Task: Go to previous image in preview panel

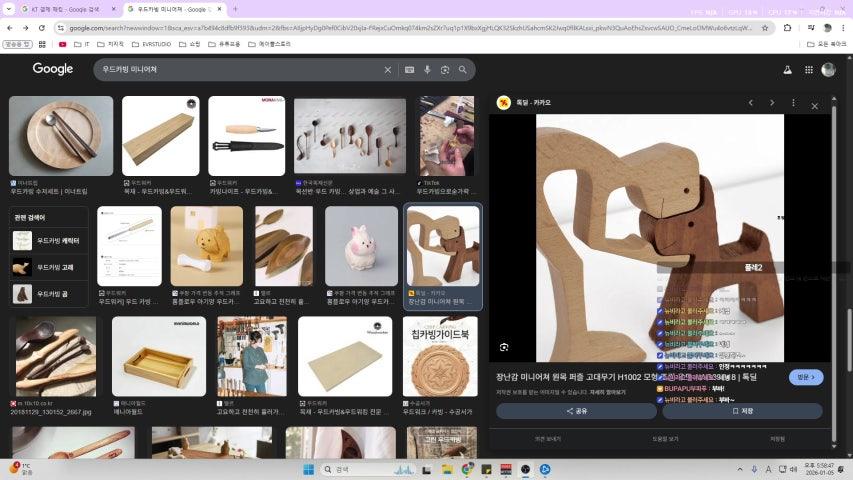Action: (751, 103)
